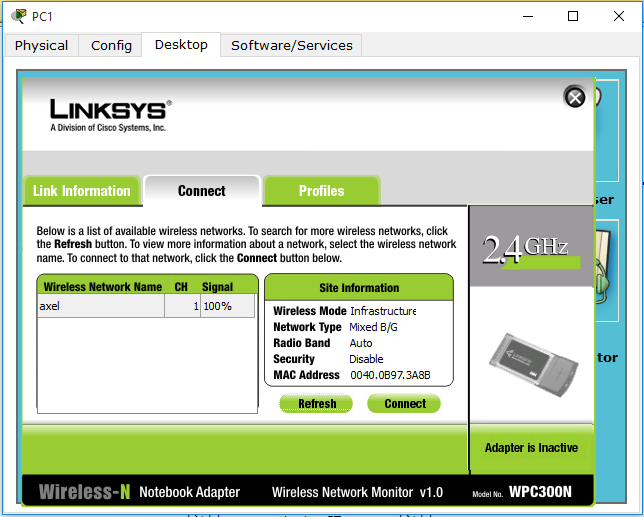Click the Infrastructure wireless mode value

(383, 311)
